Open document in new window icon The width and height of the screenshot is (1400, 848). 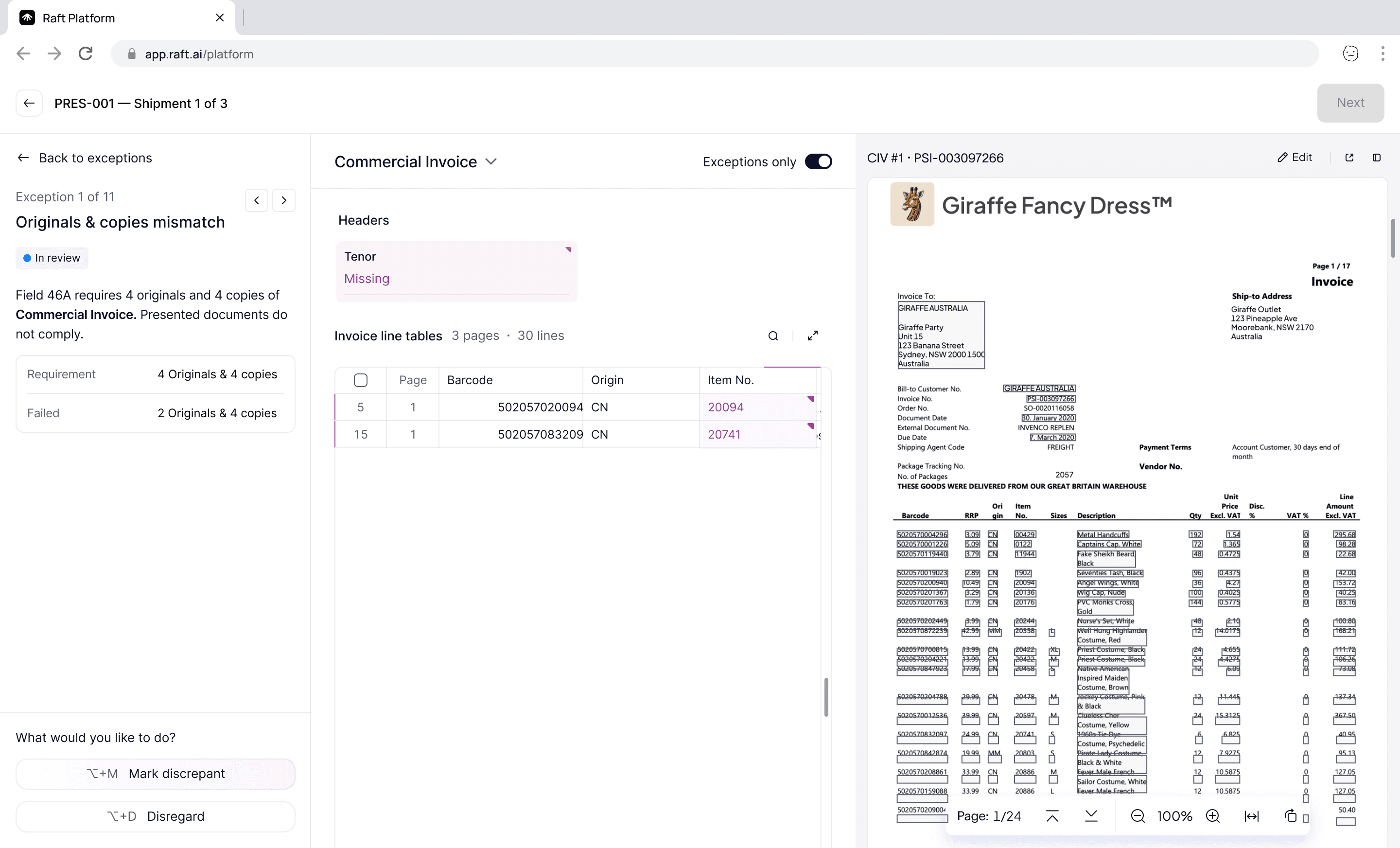[1349, 158]
